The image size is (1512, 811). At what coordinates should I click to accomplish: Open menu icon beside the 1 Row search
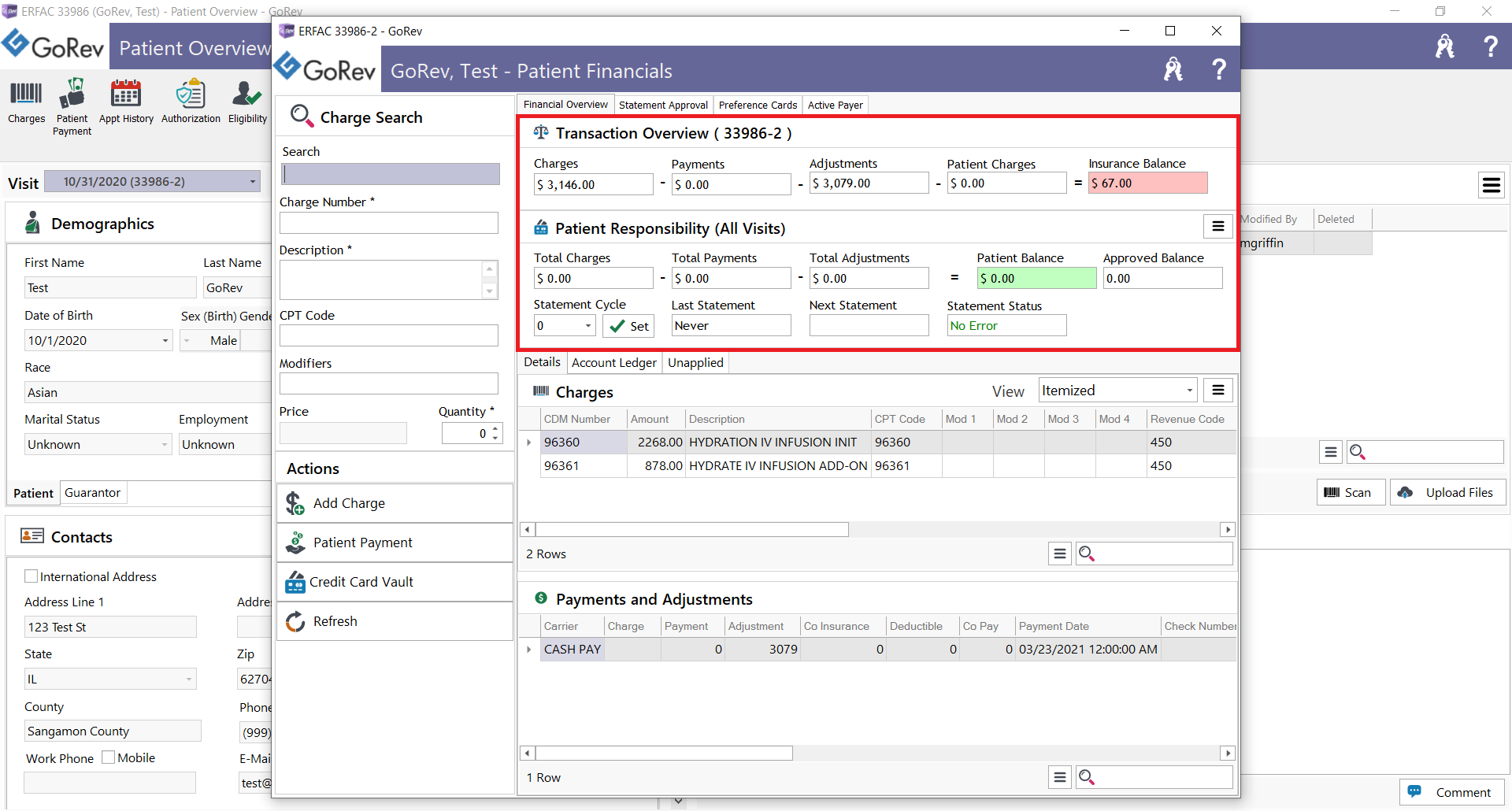pos(1060,777)
